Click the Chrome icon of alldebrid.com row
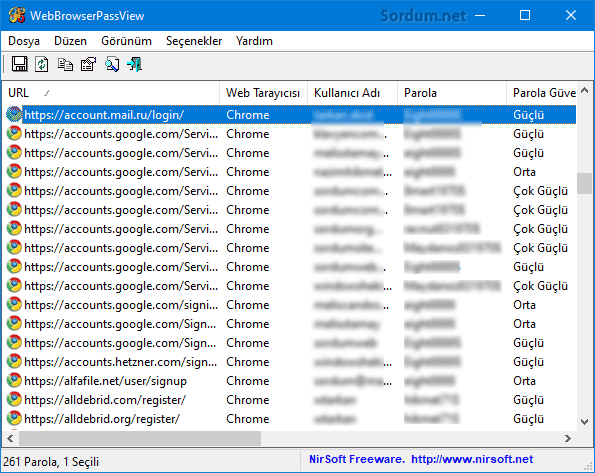Viewport: 595px width, 473px height. [14, 399]
